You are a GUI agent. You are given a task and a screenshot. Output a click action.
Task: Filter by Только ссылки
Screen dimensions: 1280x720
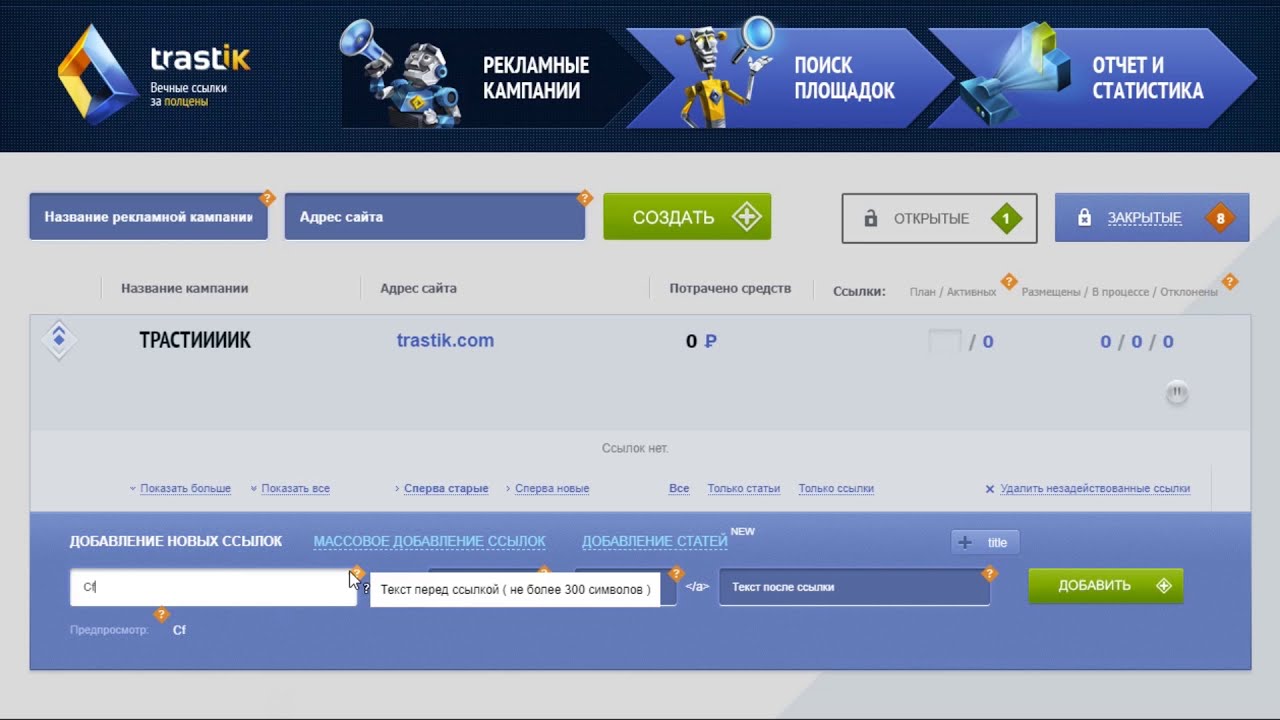tap(836, 489)
